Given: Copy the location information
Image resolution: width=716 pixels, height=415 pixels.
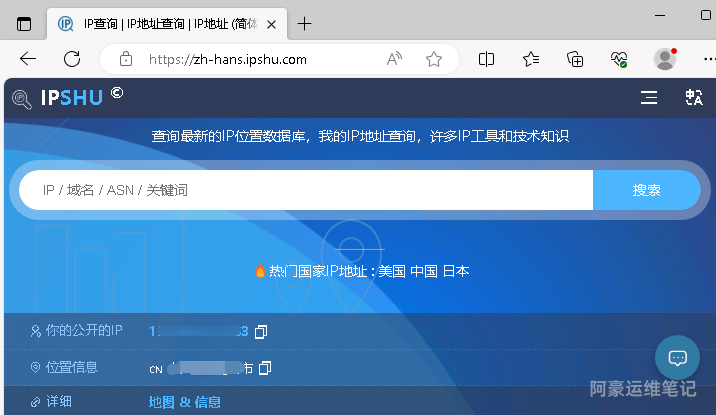Looking at the screenshot, I should pos(265,368).
